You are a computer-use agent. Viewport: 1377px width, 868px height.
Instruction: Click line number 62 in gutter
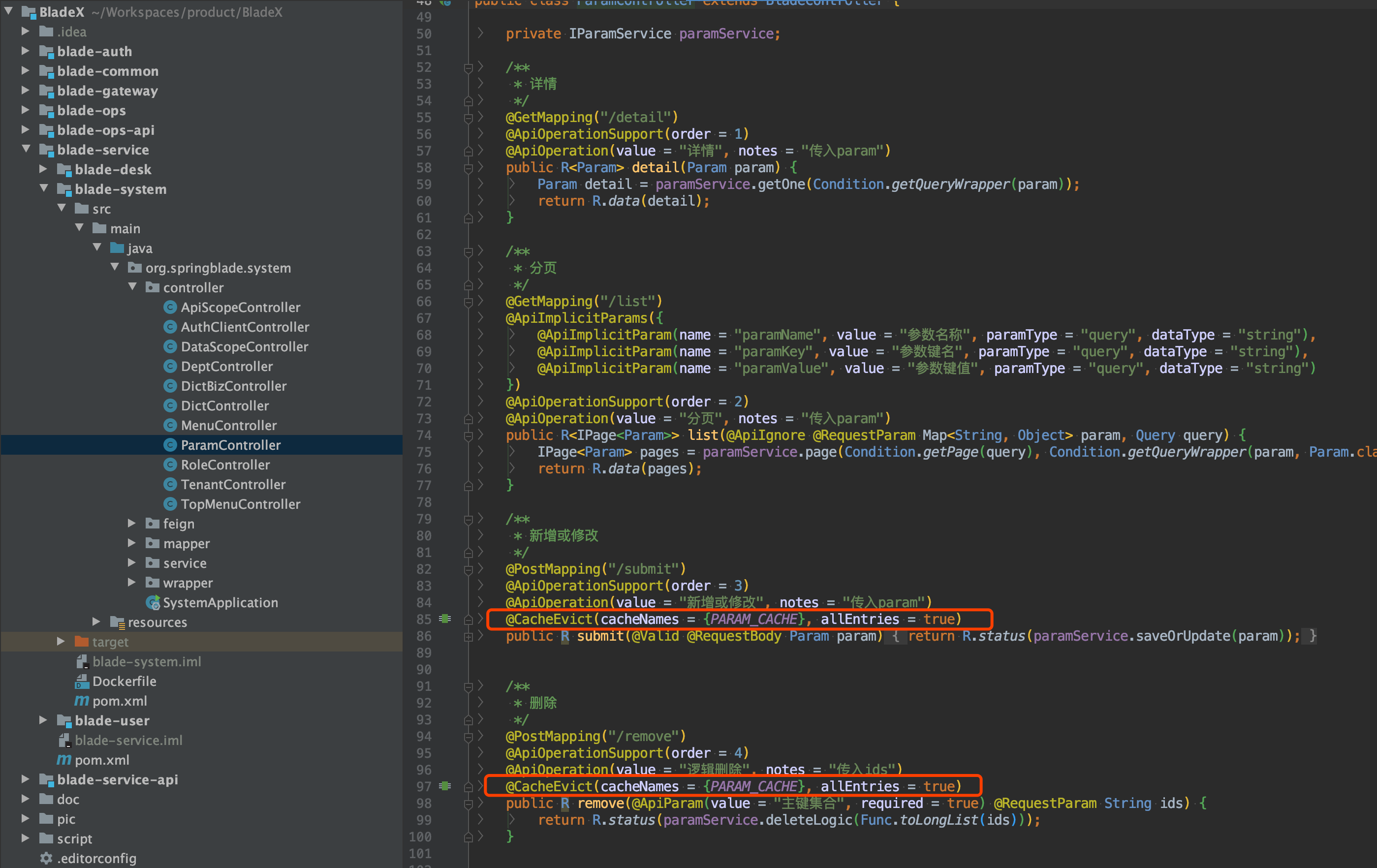tap(424, 234)
